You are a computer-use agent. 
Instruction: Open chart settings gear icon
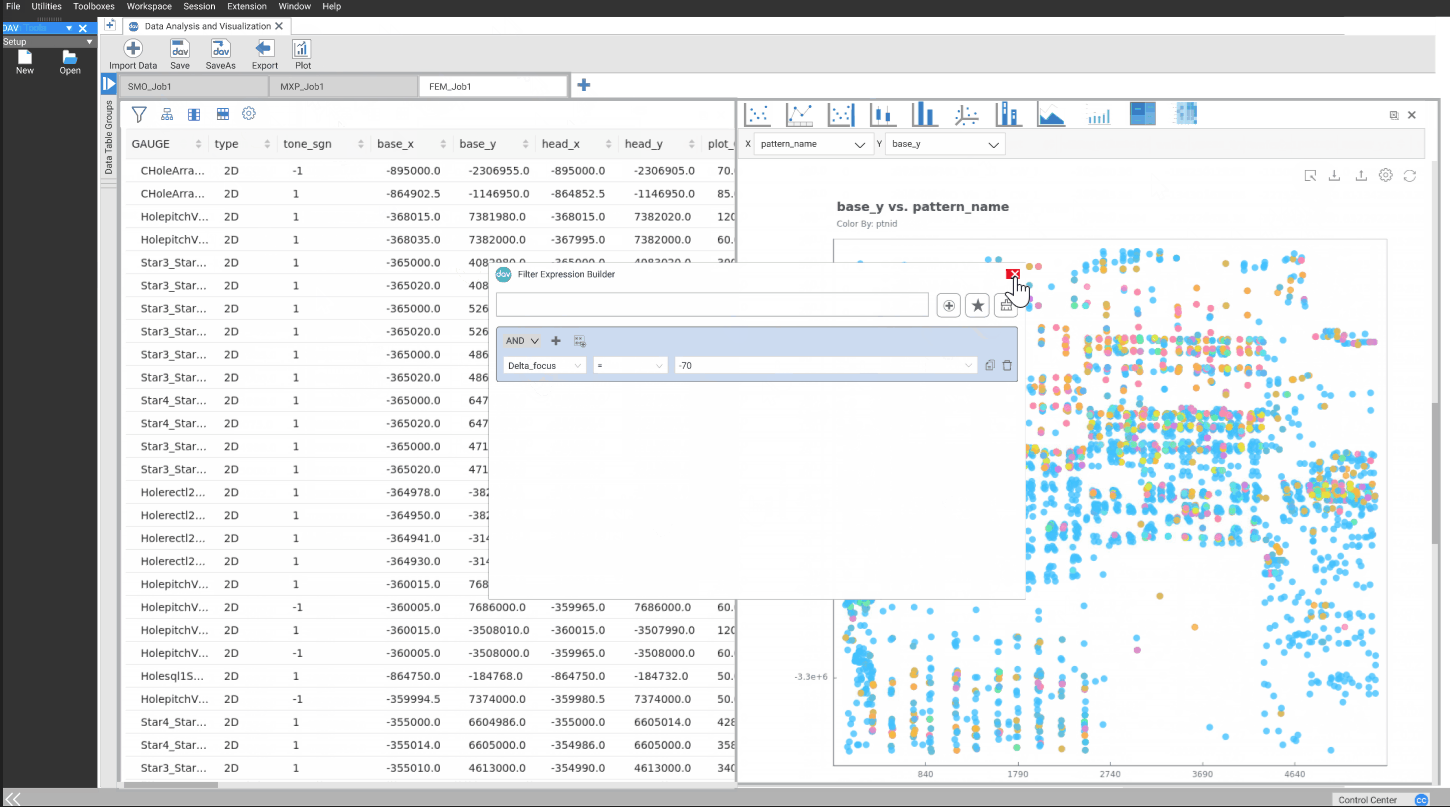coord(1385,175)
